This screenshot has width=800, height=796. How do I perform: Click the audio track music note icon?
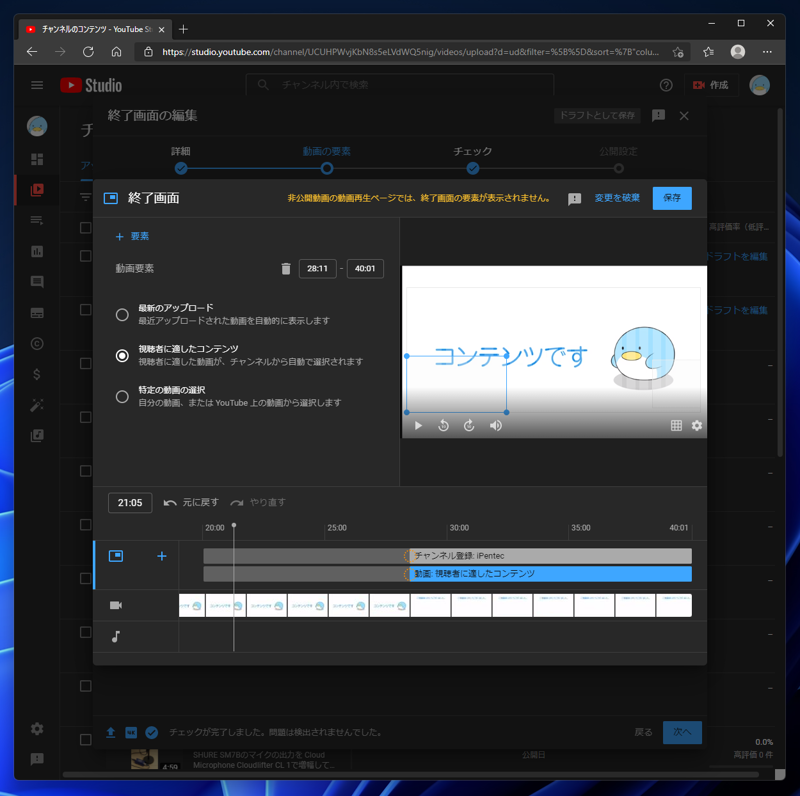click(116, 636)
